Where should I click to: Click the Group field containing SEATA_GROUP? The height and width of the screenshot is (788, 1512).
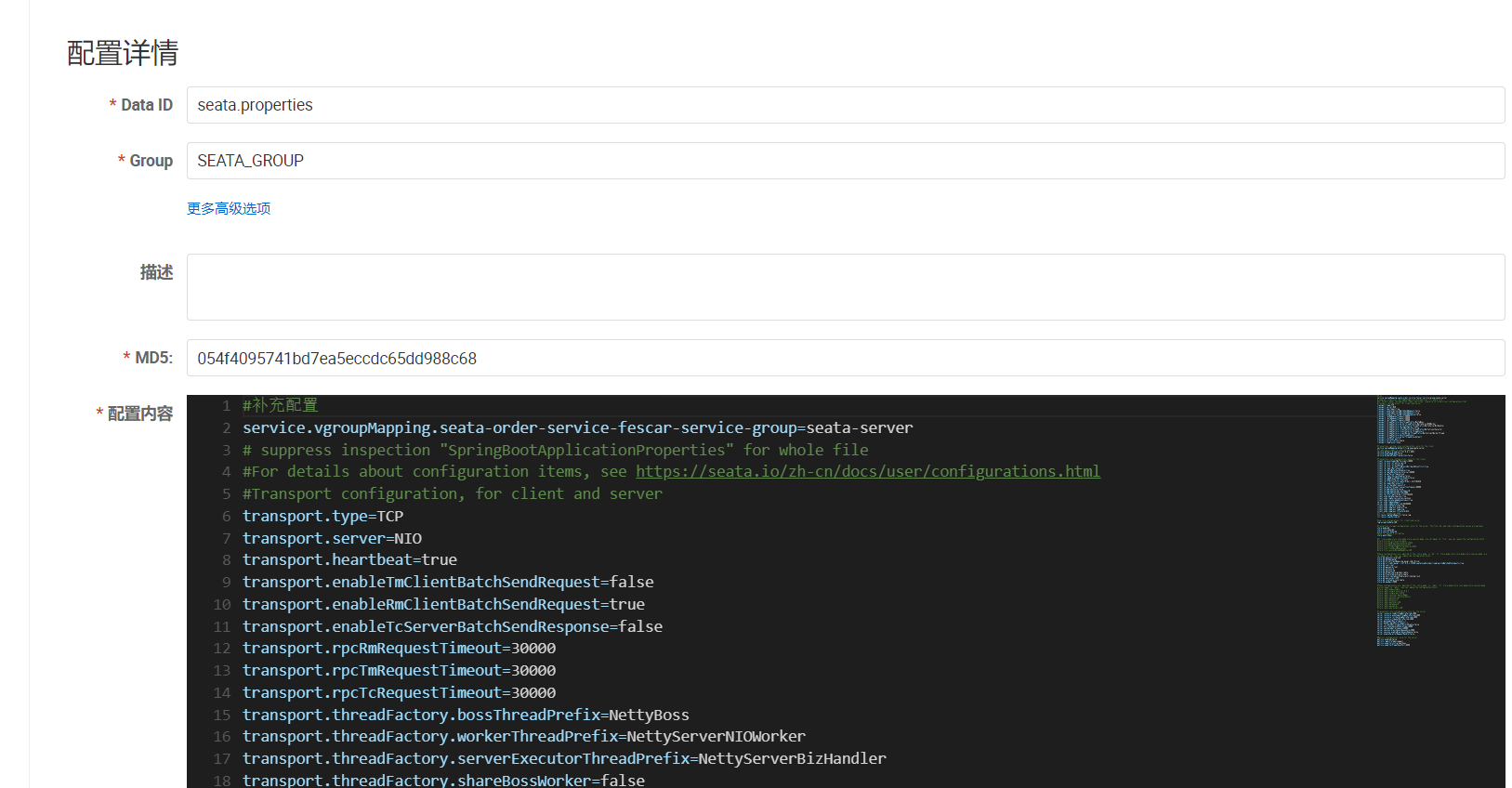point(846,161)
